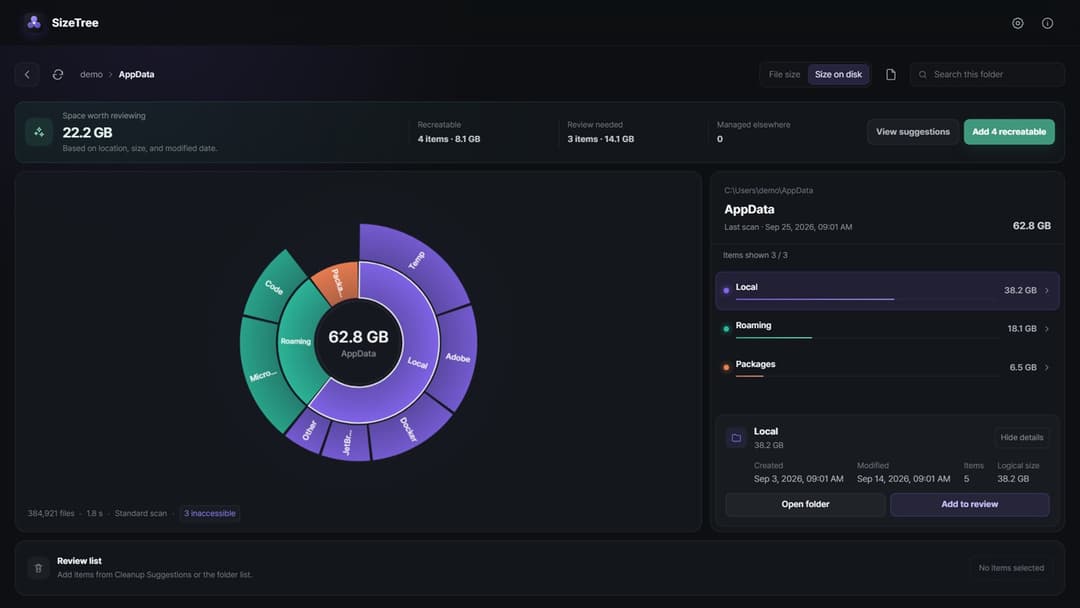Open View suggestions

pyautogui.click(x=913, y=132)
